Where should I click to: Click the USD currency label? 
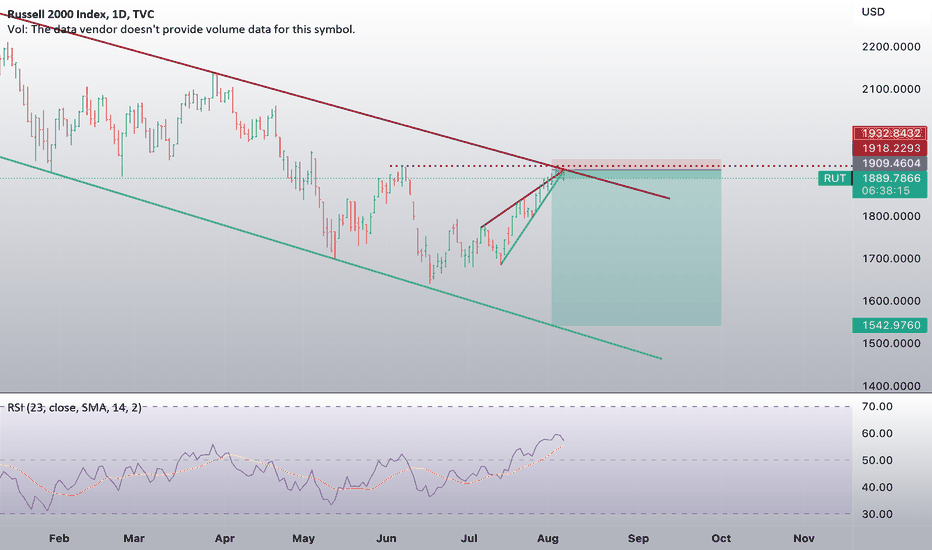(873, 12)
